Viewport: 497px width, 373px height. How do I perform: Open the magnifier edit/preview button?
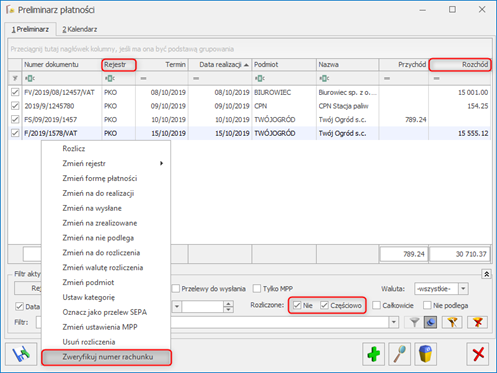pos(400,354)
